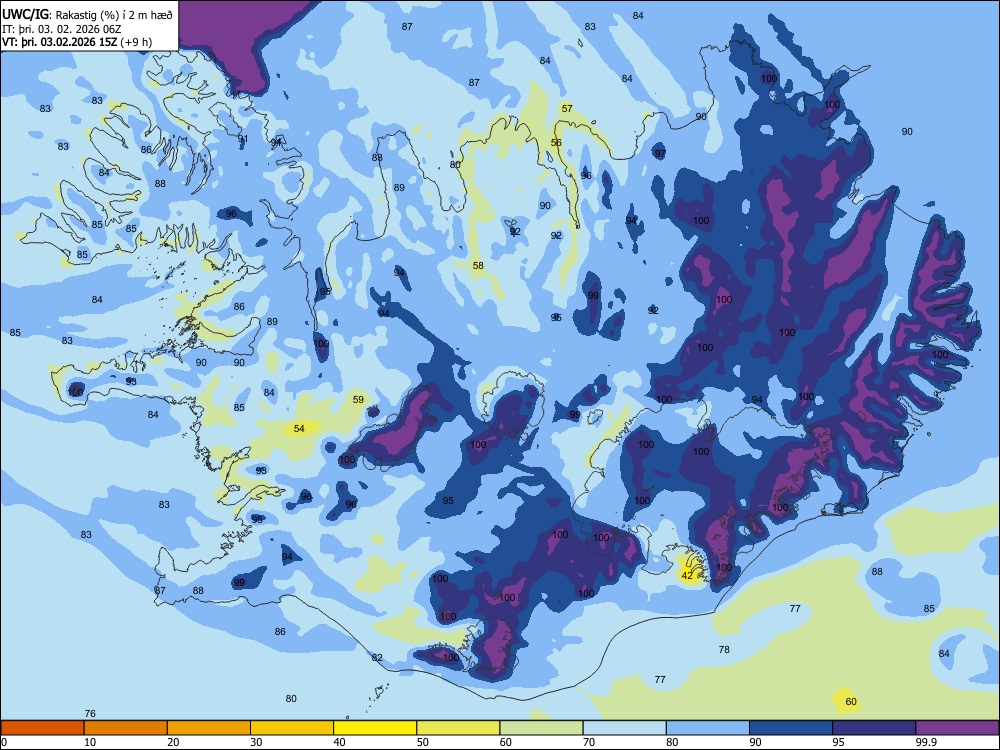The image size is (1000, 750).
Task: Click the humidity value '56' on the map
Action: tap(556, 142)
